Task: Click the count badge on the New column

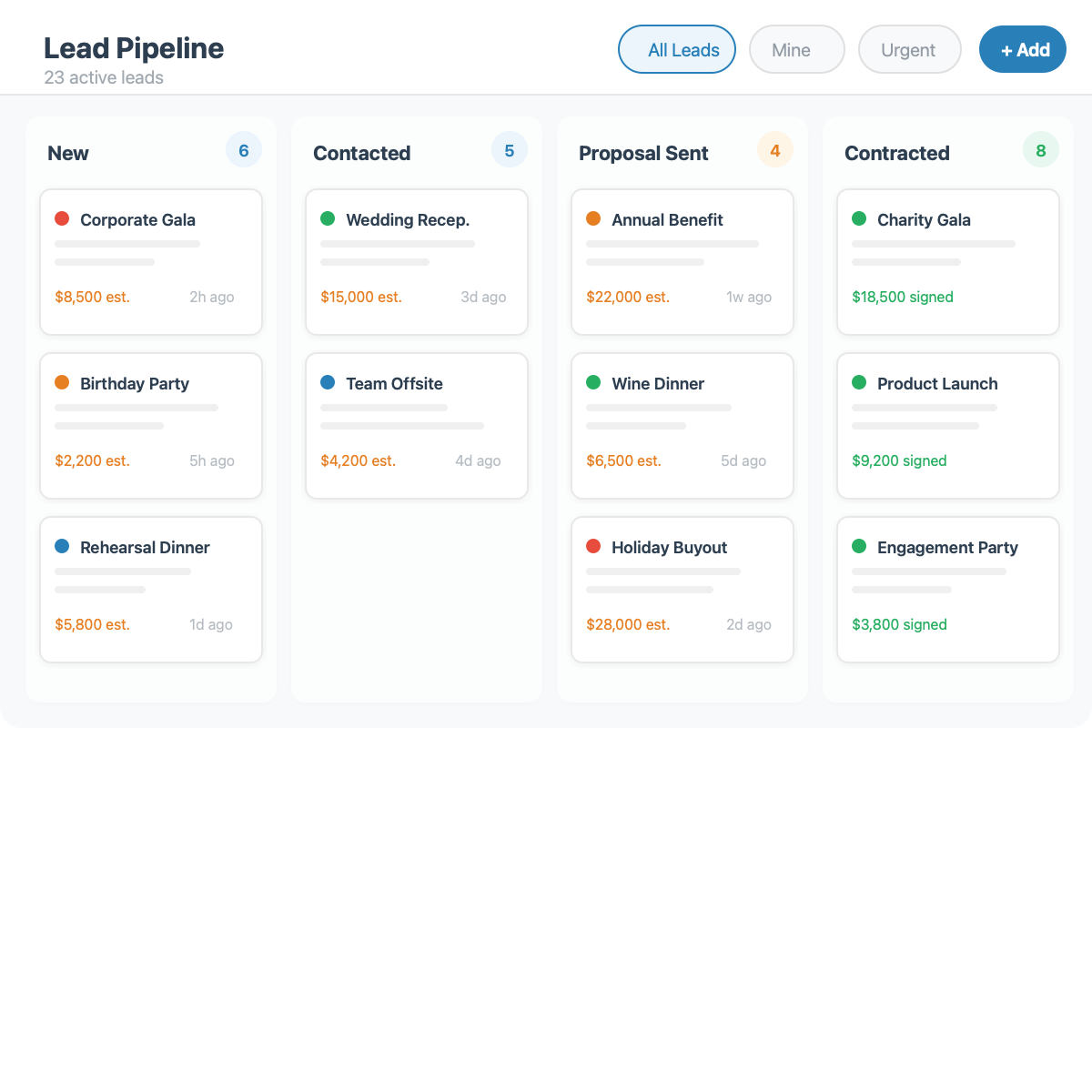Action: point(244,150)
